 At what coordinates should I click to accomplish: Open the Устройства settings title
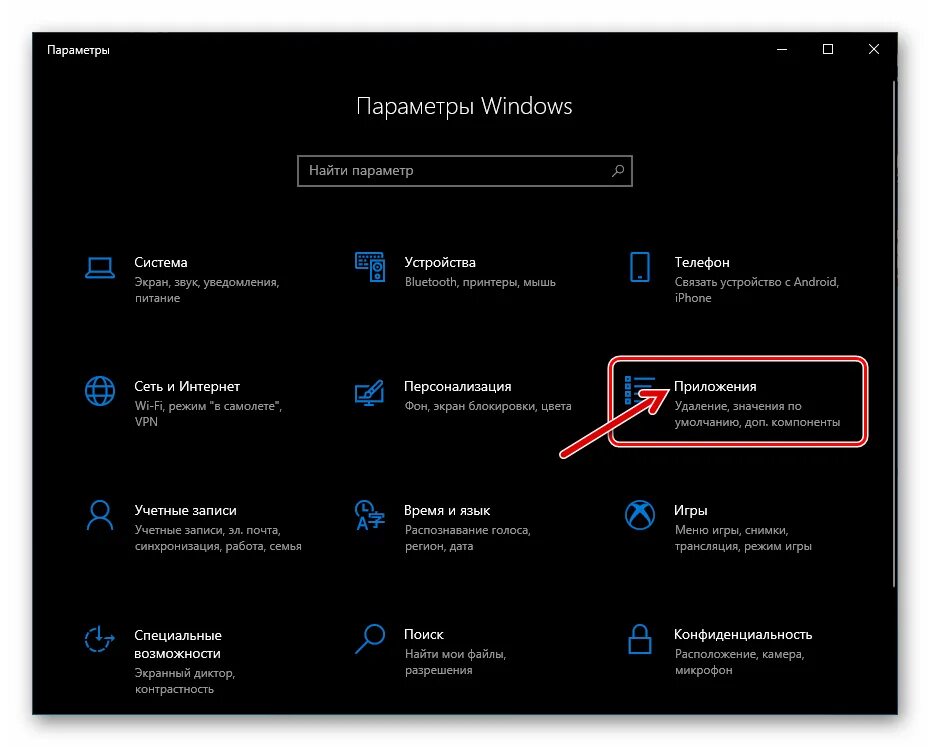click(439, 262)
